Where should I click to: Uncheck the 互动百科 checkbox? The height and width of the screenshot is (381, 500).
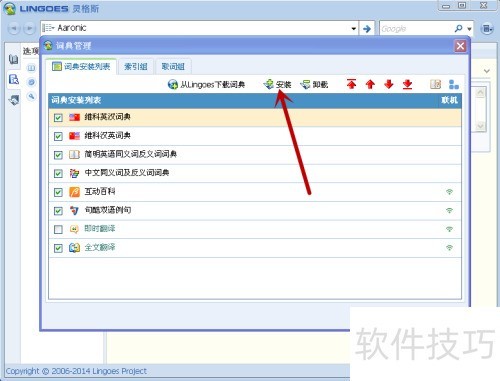click(58, 192)
